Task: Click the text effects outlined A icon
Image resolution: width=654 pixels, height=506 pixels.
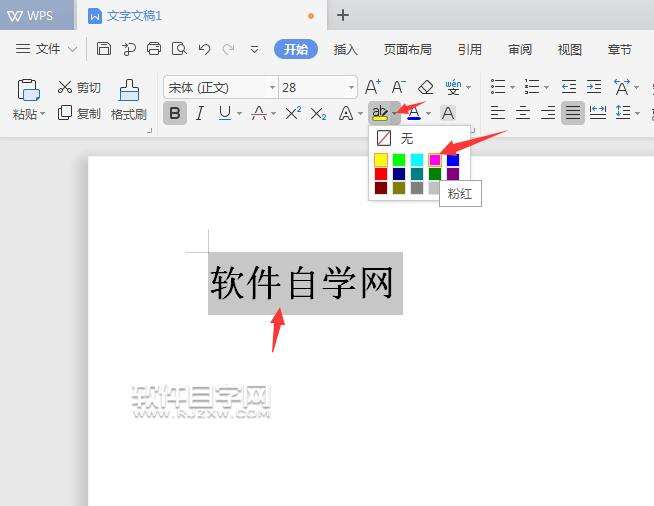Action: pyautogui.click(x=346, y=113)
